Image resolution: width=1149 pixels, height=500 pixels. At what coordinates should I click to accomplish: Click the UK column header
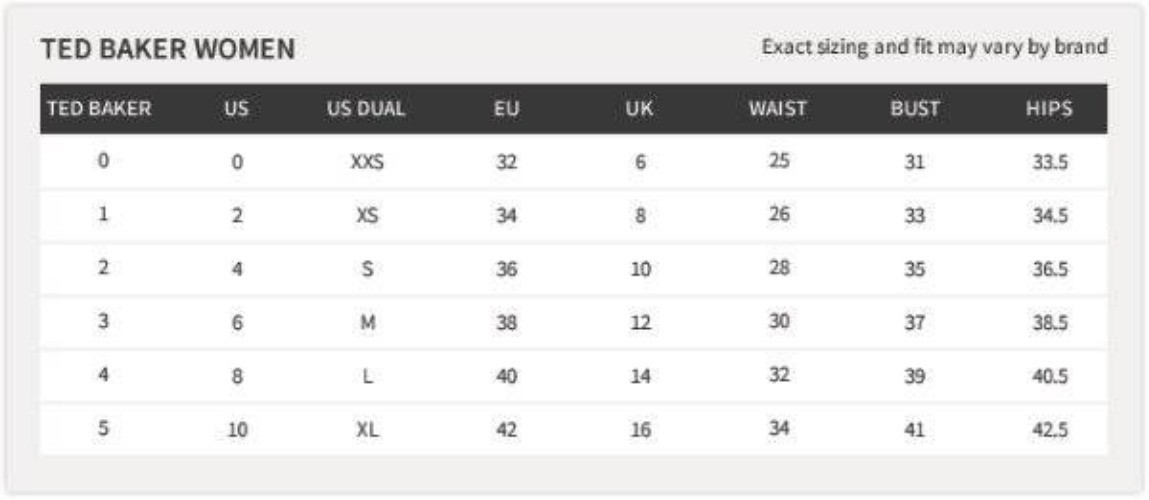point(639,109)
